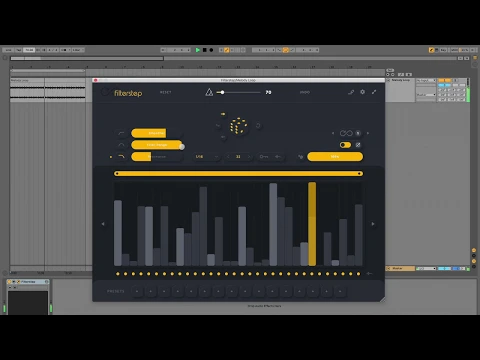
Task: Click the small button above the dice
Action: (x=223, y=114)
